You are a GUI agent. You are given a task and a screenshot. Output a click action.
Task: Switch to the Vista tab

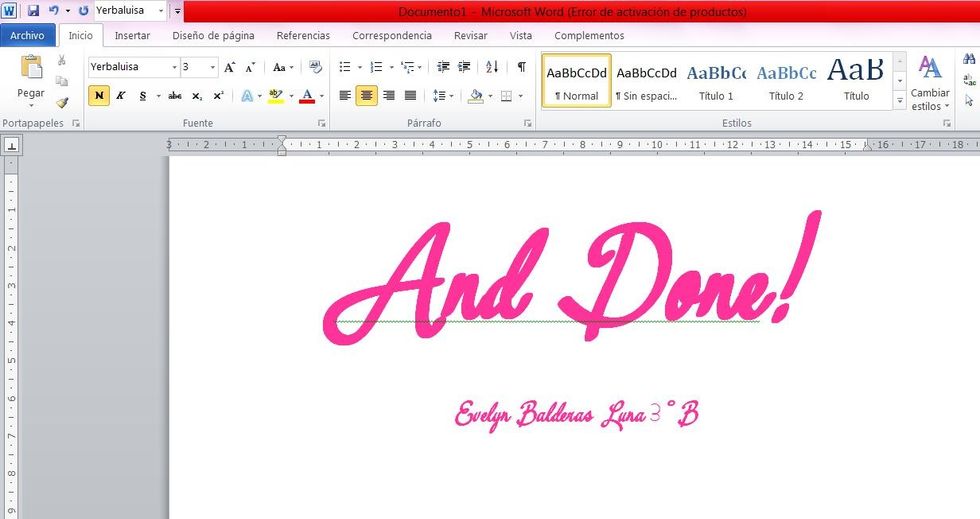coord(521,36)
